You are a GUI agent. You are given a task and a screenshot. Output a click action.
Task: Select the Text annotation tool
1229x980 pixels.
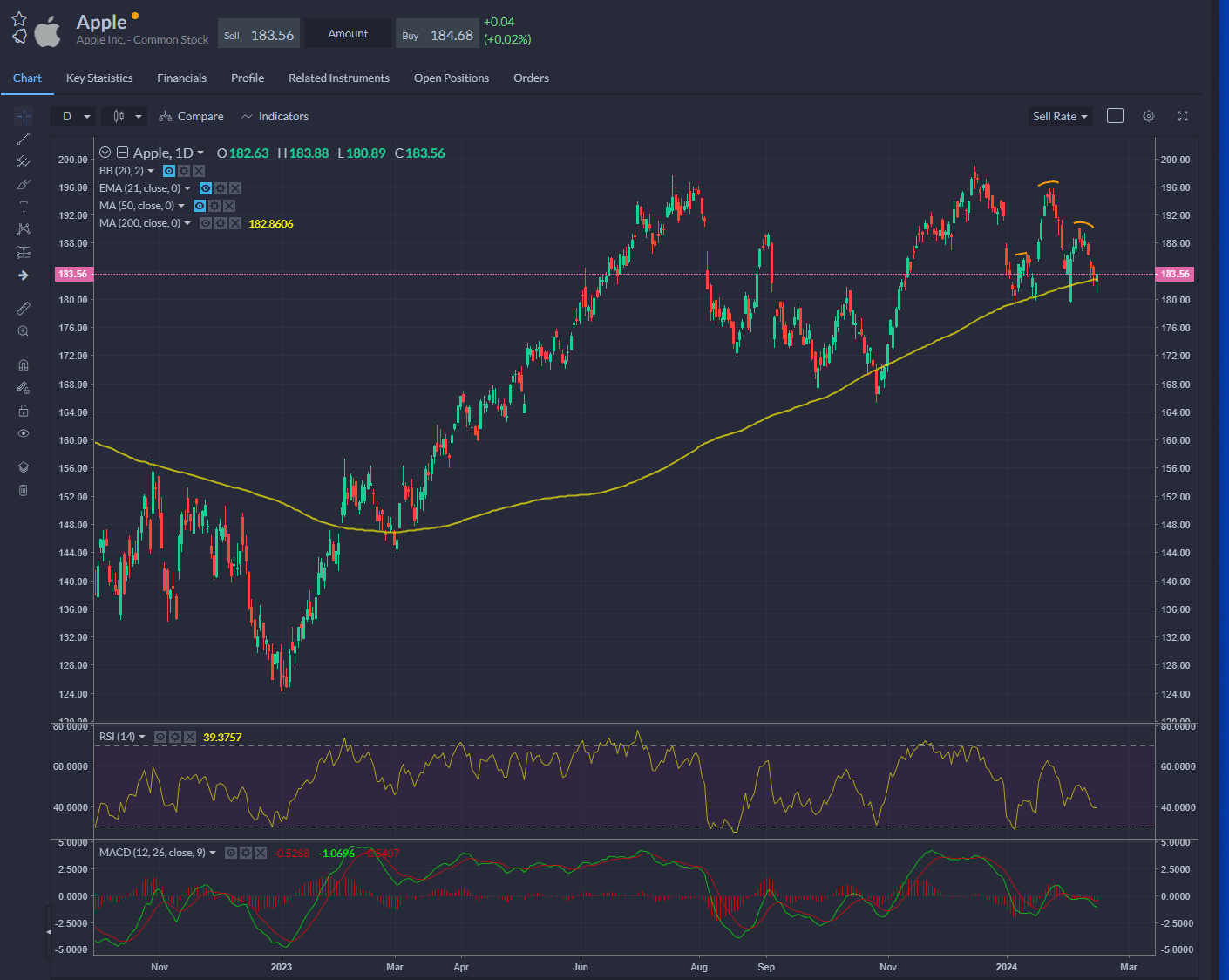(x=23, y=207)
